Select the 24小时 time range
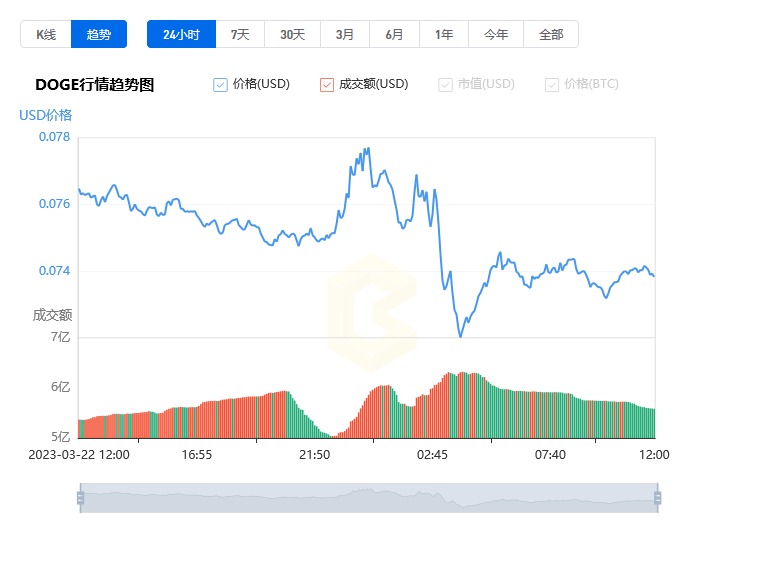 [x=181, y=34]
